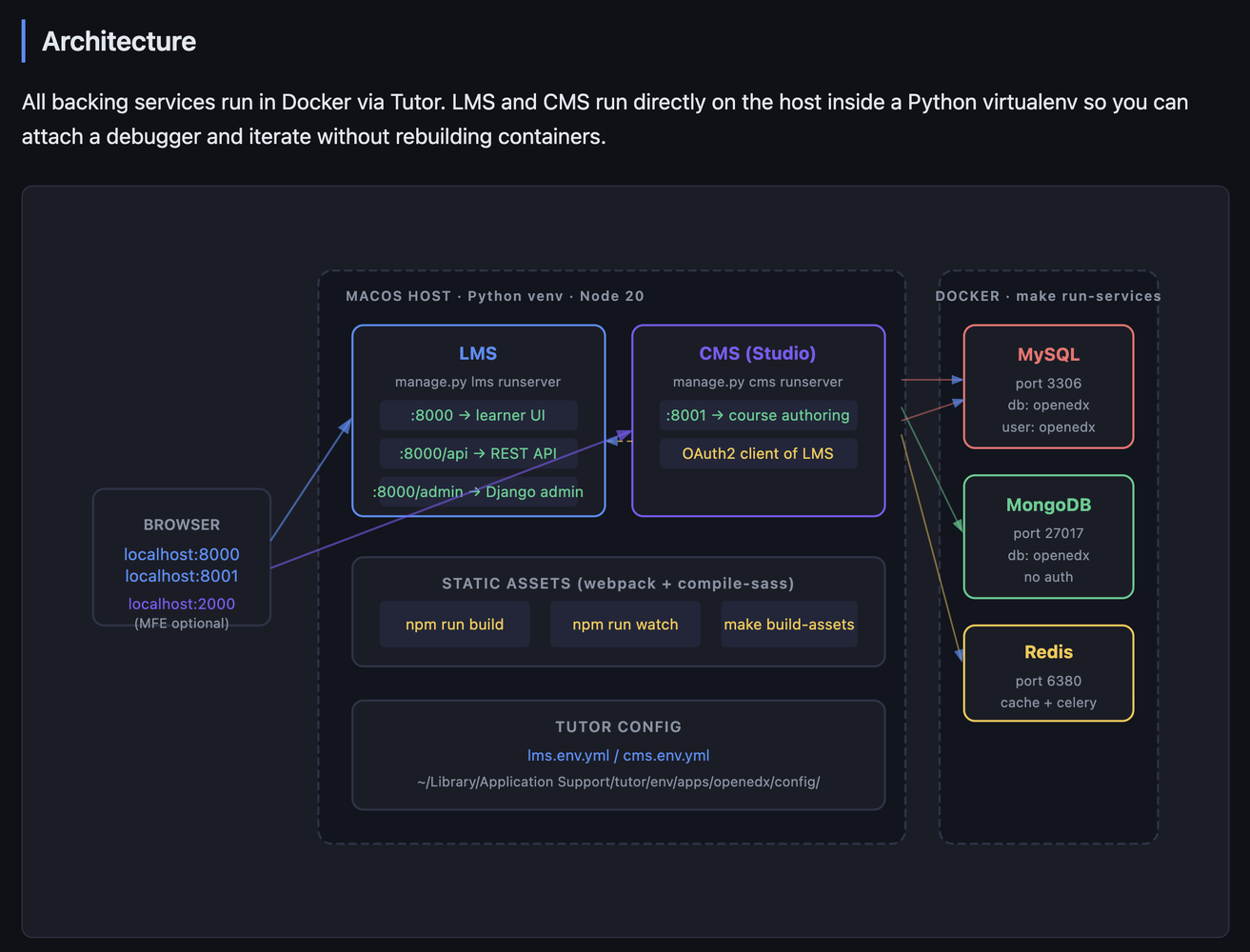This screenshot has width=1250, height=952.
Task: Click 'lms.env.yml / cms.env.yml' text
Action: (x=618, y=755)
